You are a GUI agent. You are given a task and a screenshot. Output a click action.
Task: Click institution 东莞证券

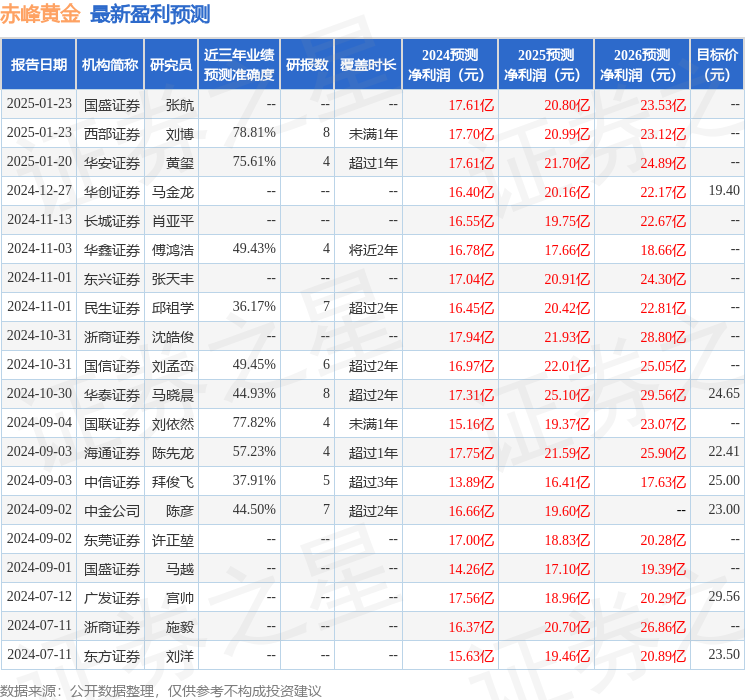pos(112,540)
